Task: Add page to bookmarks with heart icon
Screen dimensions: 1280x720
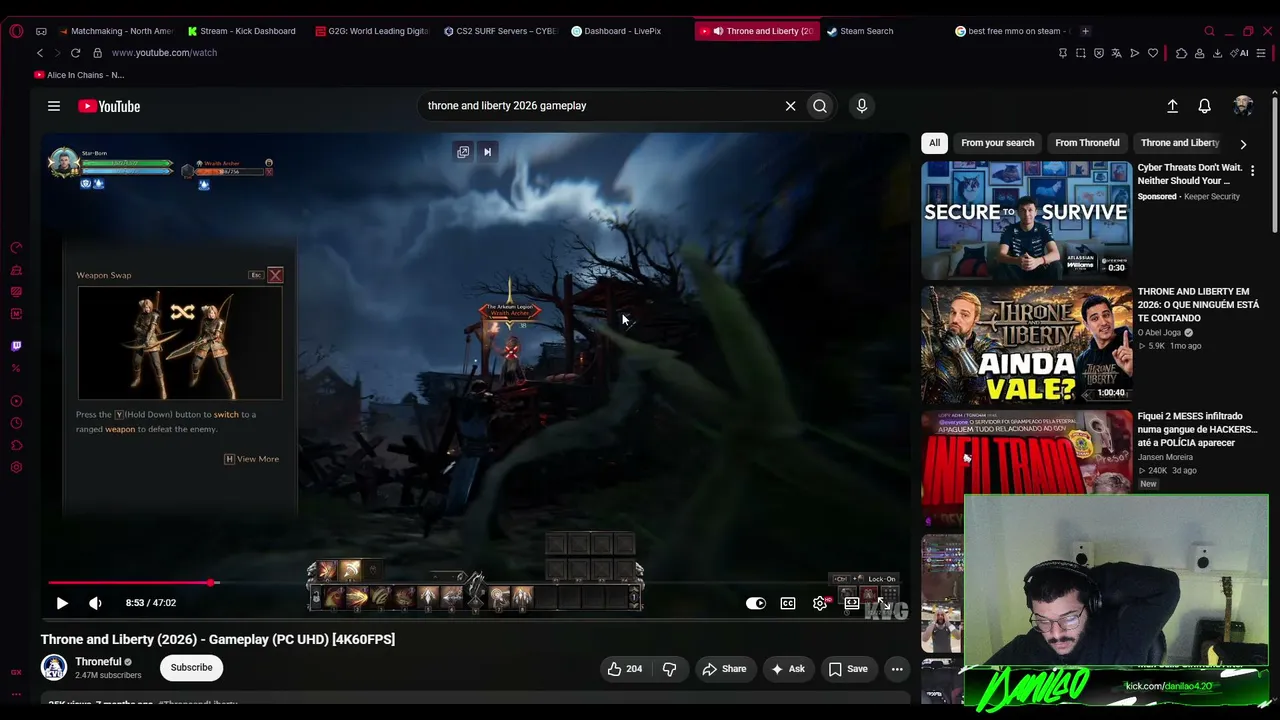Action: pos(1153,53)
